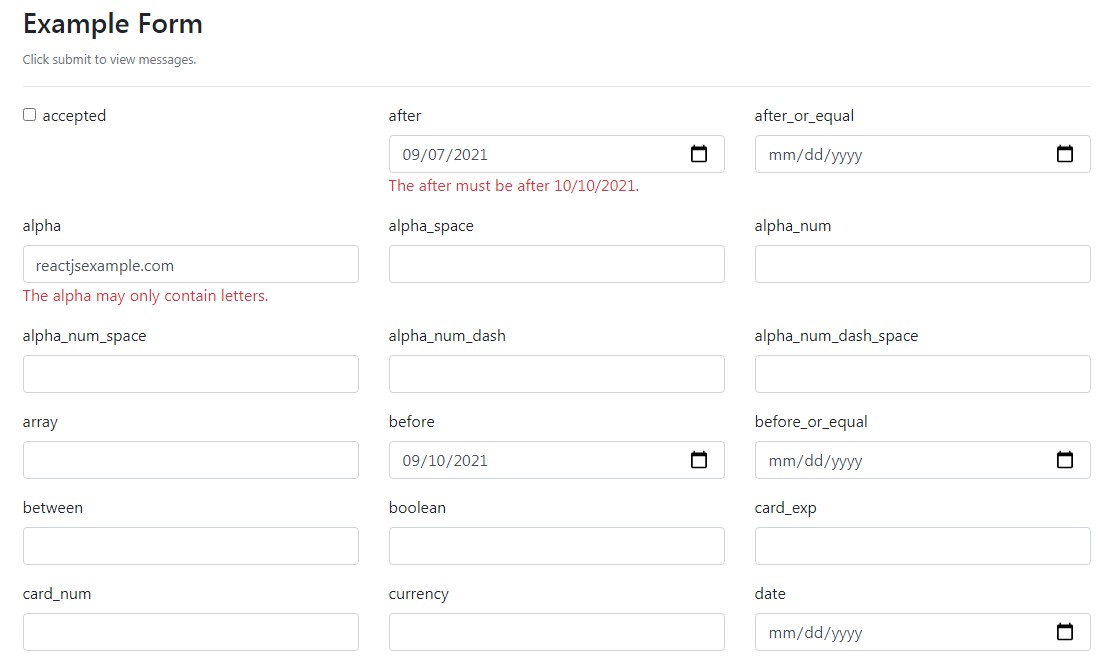The height and width of the screenshot is (660, 1120).
Task: Toggle the accepted checkbox
Action: coord(29,115)
